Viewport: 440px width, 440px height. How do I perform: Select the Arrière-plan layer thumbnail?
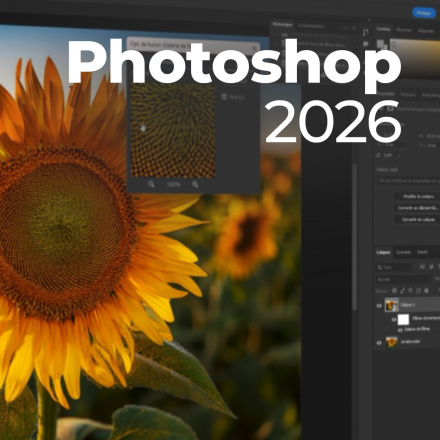click(392, 342)
